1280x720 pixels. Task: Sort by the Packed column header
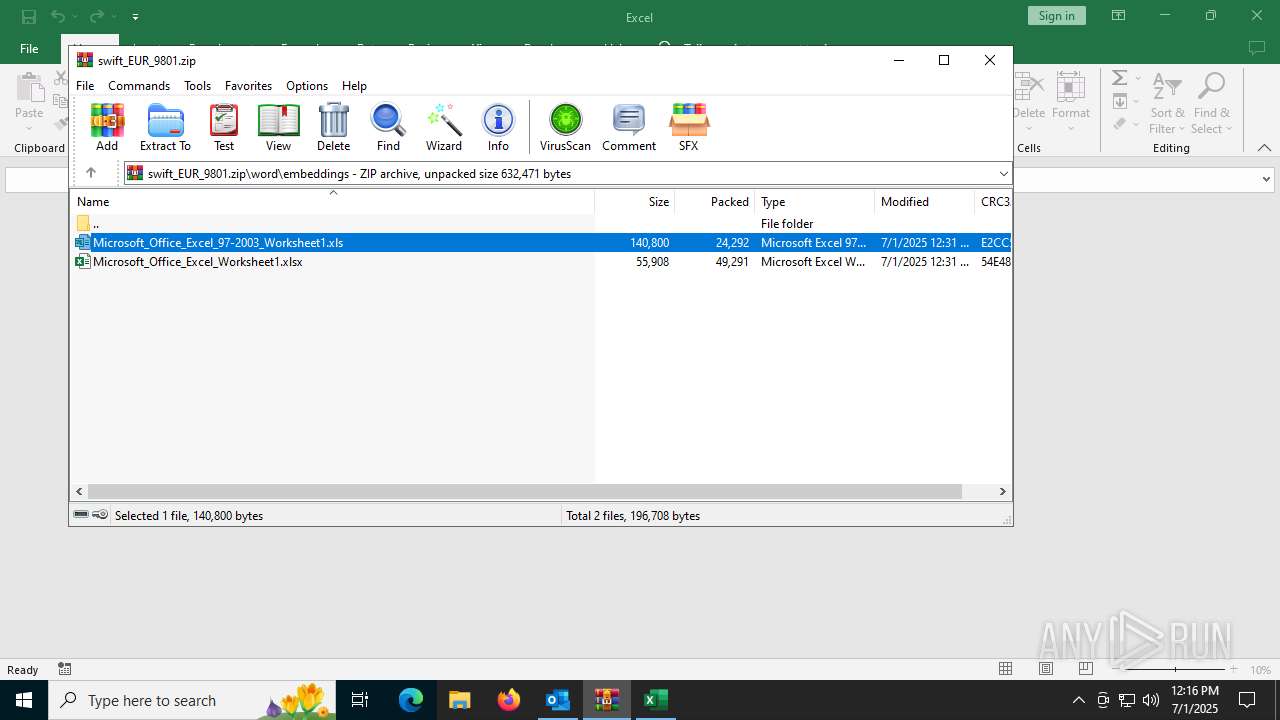coord(715,202)
